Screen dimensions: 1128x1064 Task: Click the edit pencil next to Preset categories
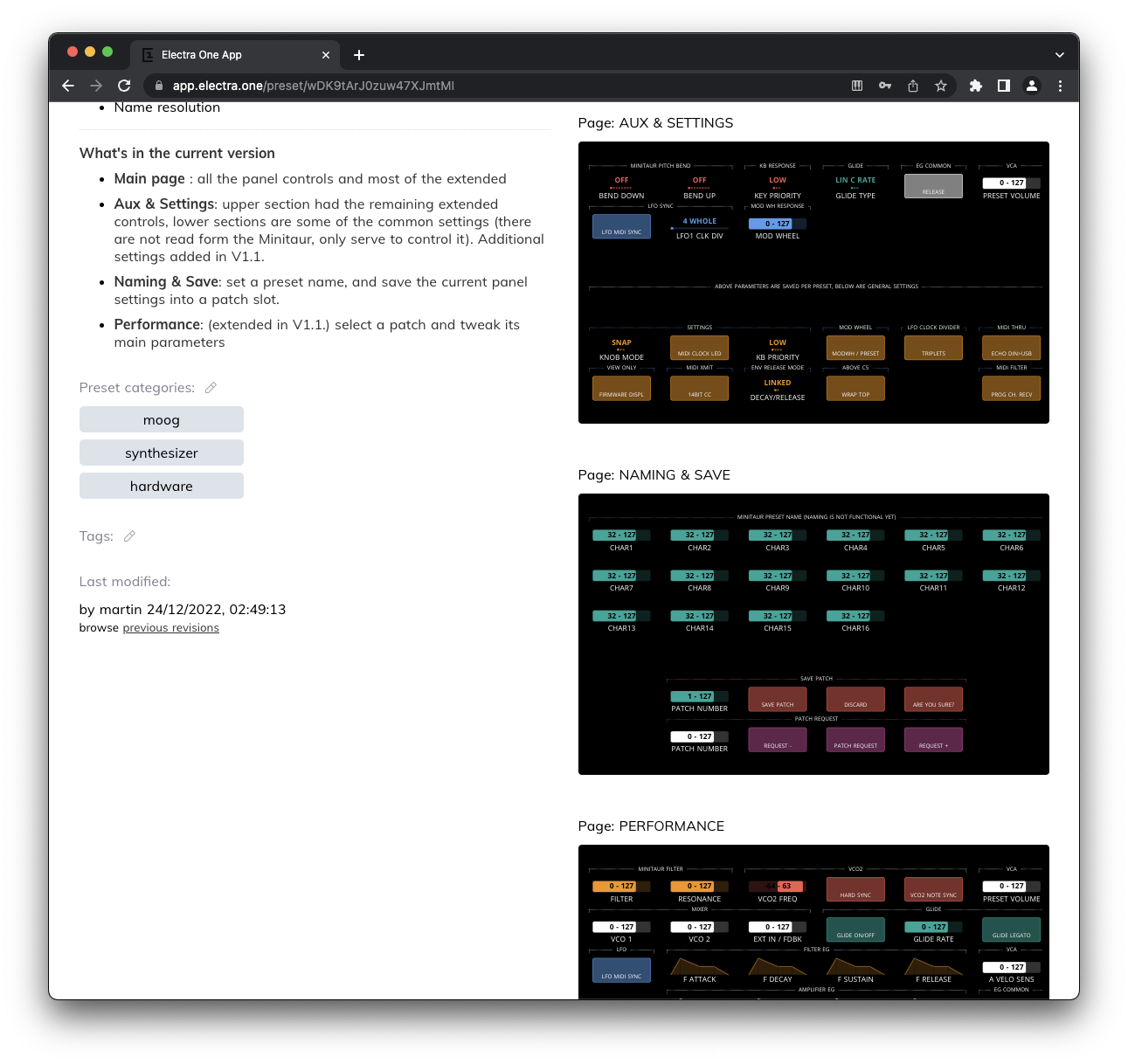(x=211, y=388)
